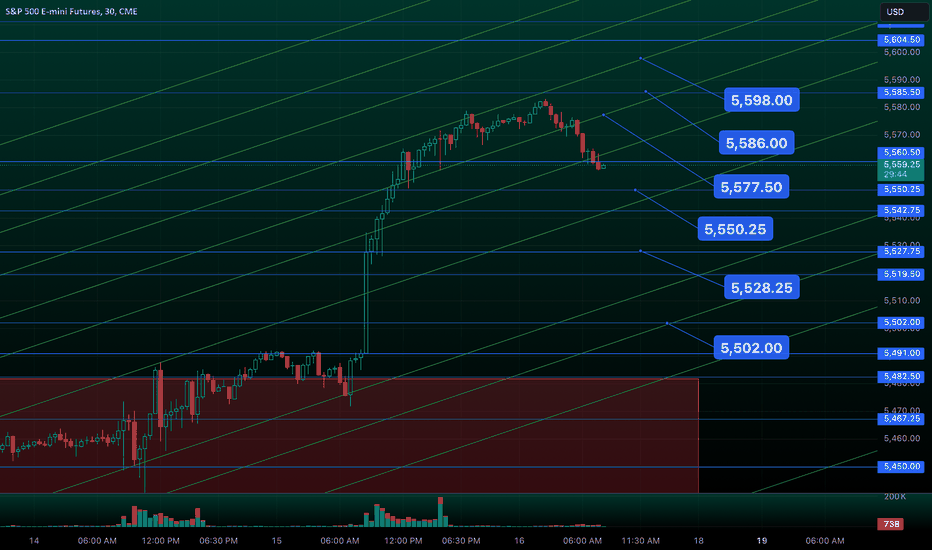The width and height of the screenshot is (932, 550).
Task: Click the 5,519.50 price axis tag
Action: coord(901,274)
